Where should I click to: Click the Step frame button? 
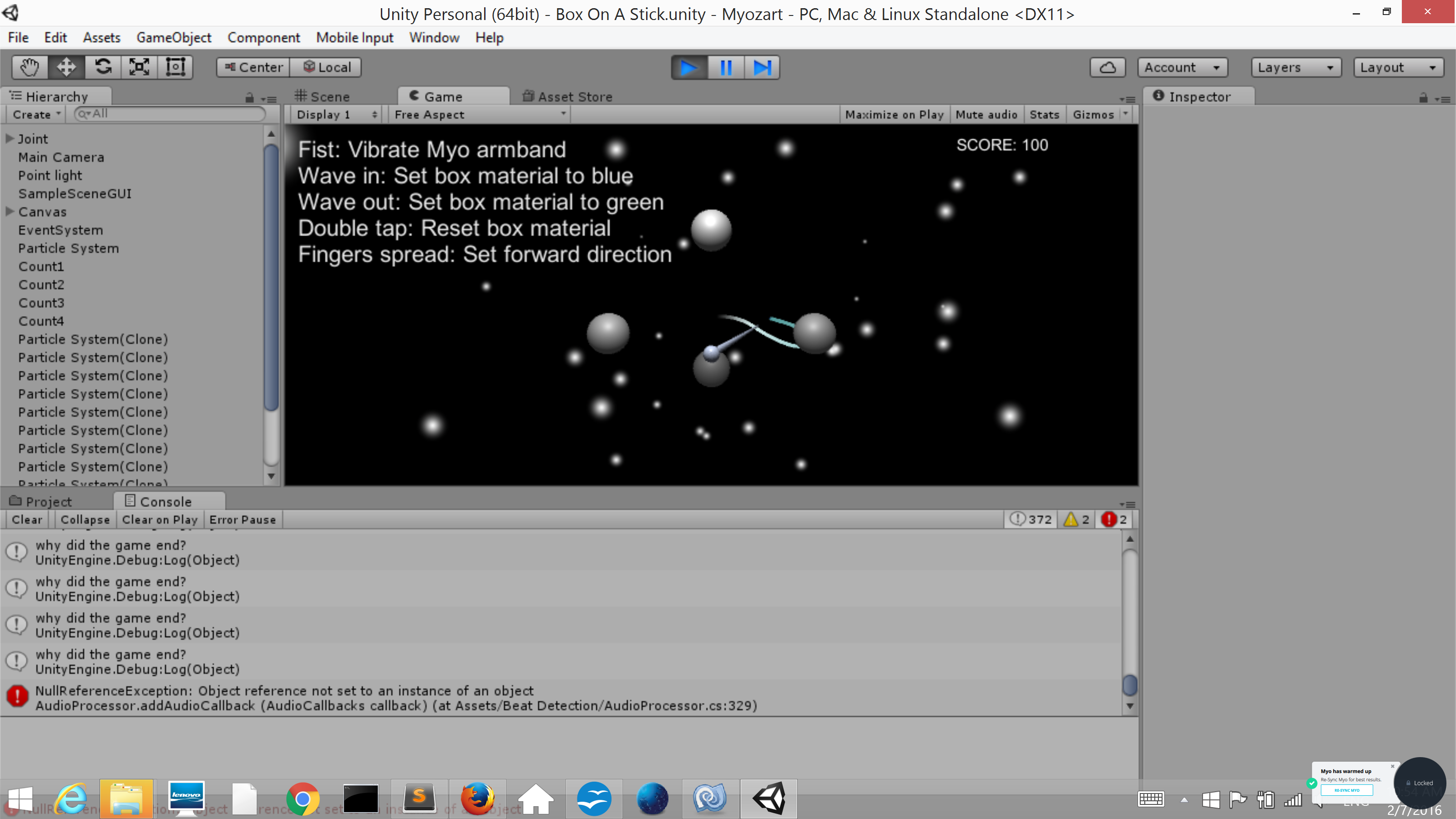(x=762, y=68)
